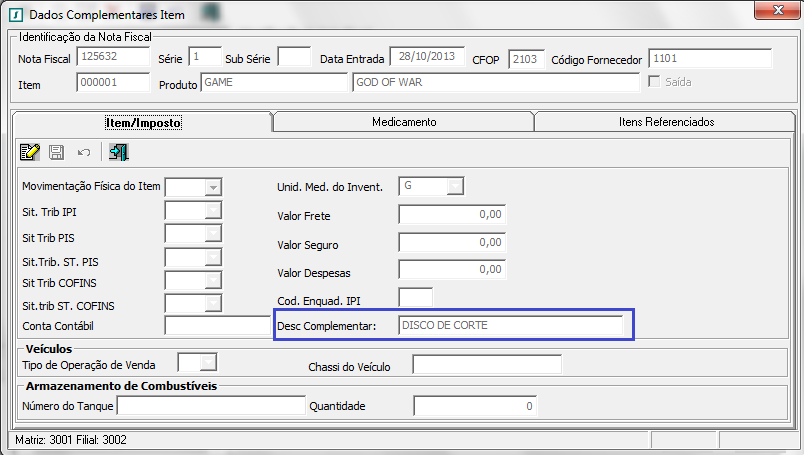Click the edit record pencil icon
804x455 pixels.
(30, 152)
